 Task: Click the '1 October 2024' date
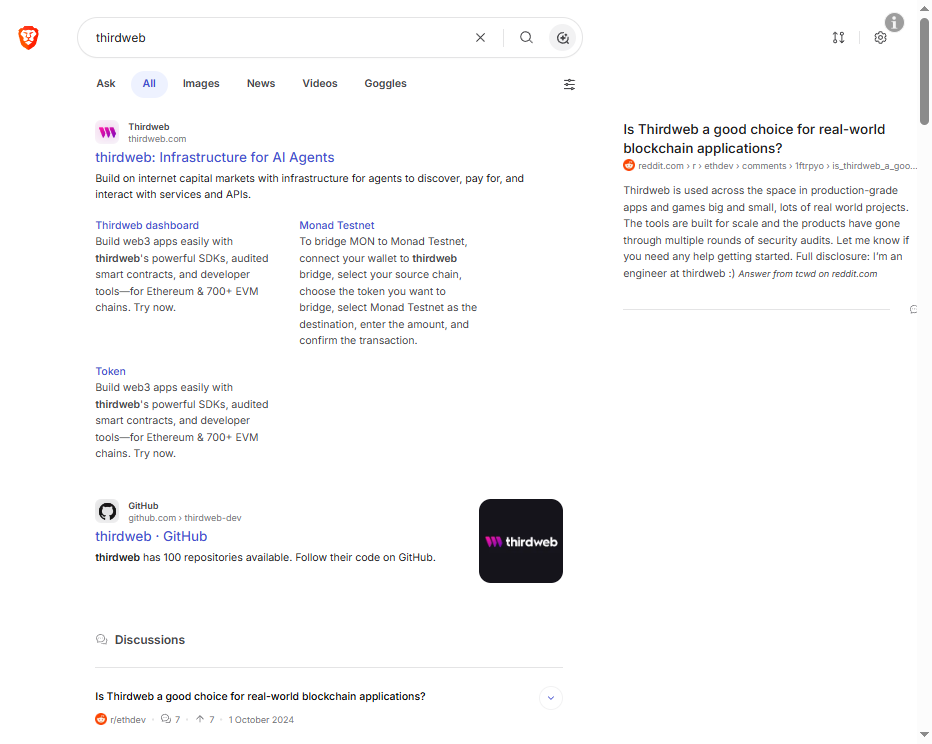[261, 720]
